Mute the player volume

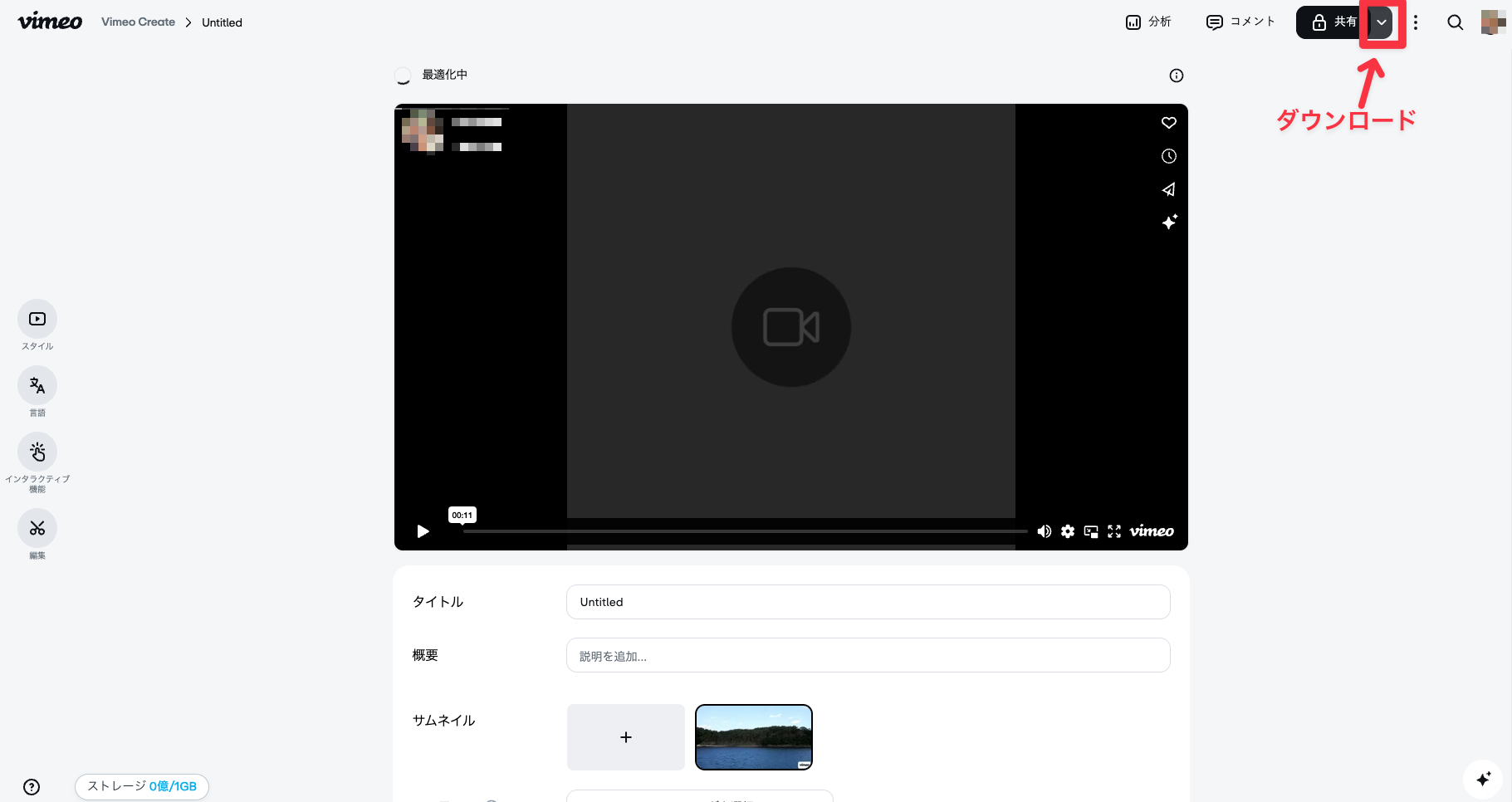[x=1045, y=531]
